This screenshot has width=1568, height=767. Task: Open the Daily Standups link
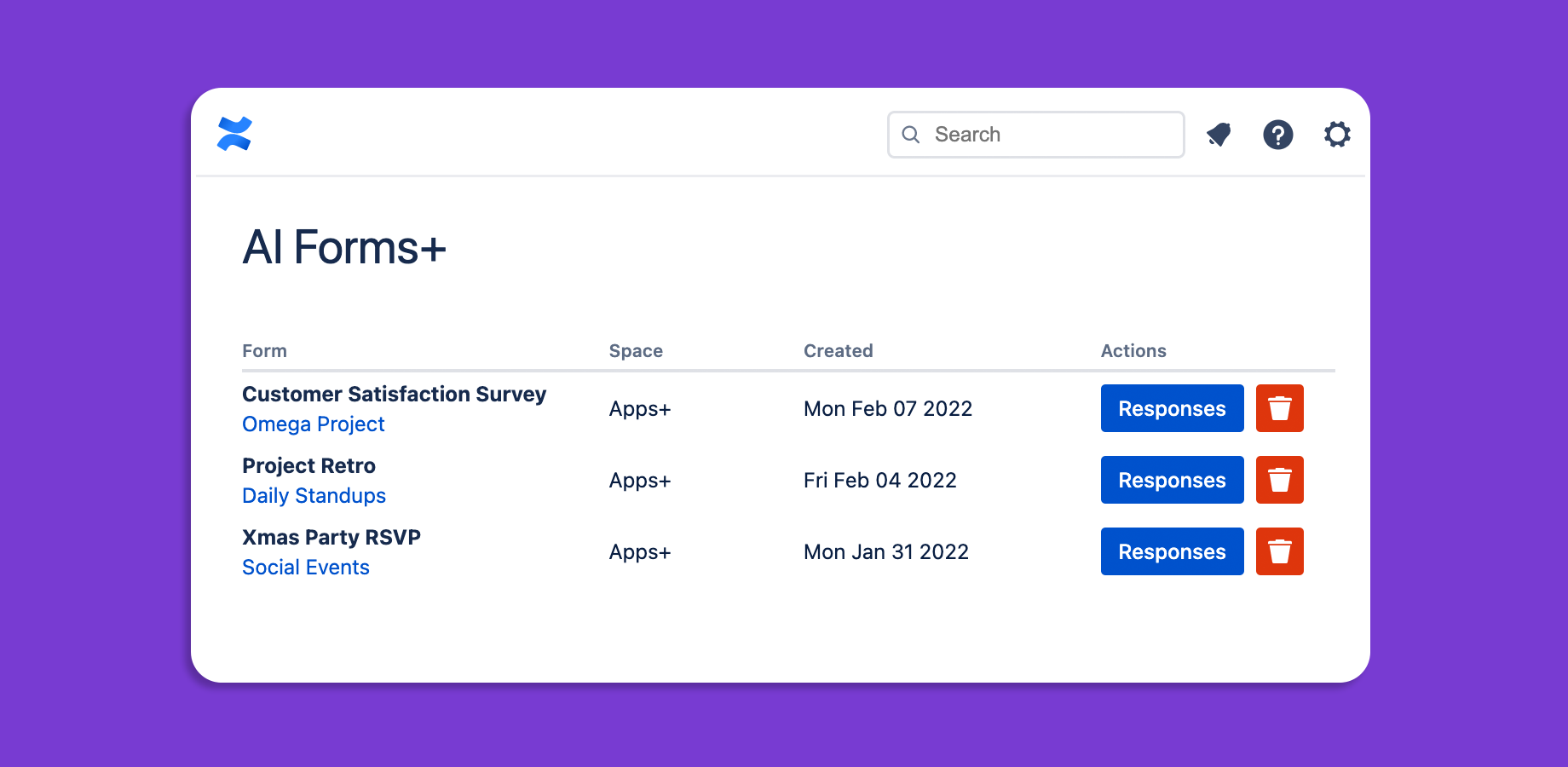pos(314,496)
